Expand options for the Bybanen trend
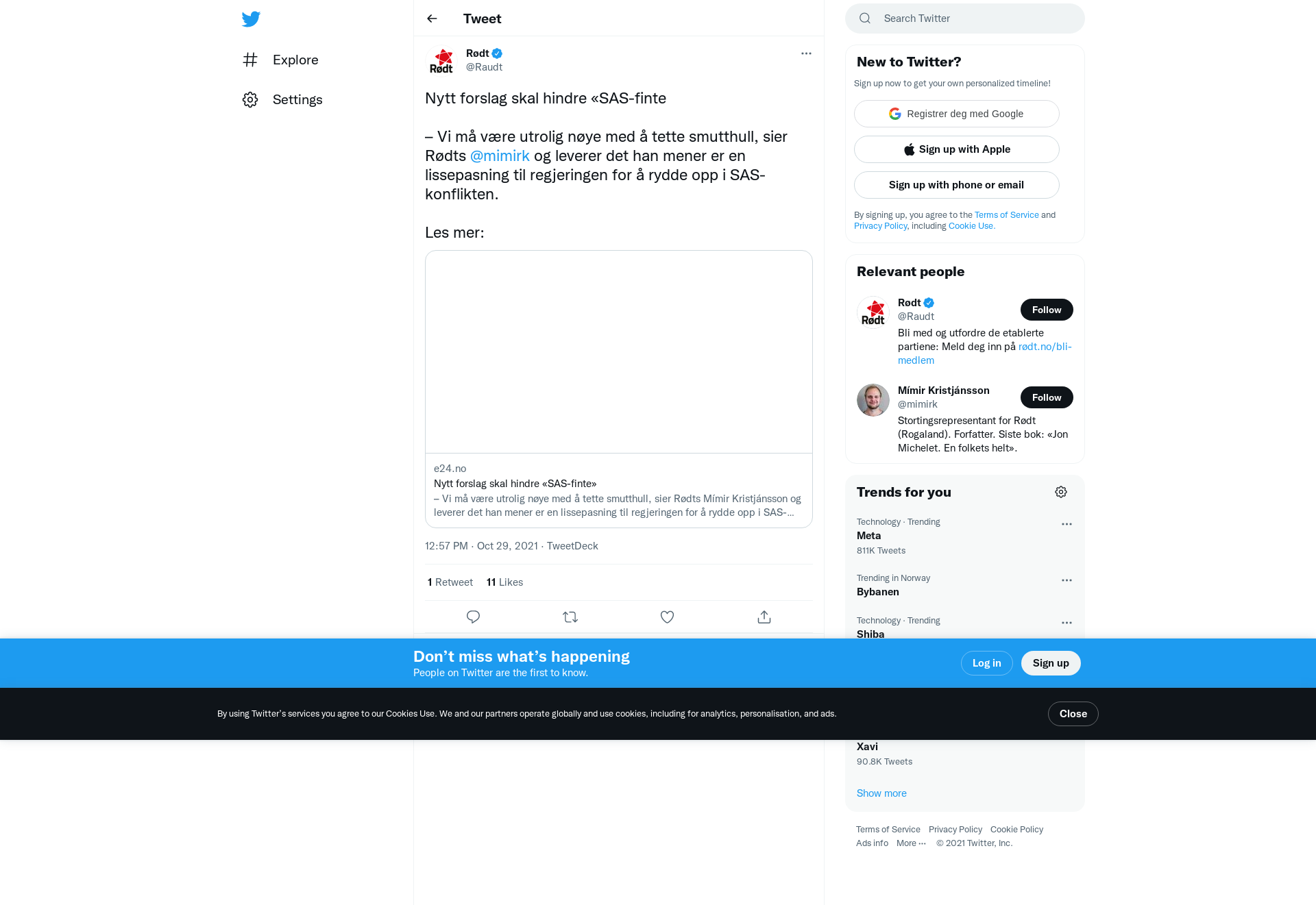Screen dimensions: 1316x905 (x=1067, y=580)
